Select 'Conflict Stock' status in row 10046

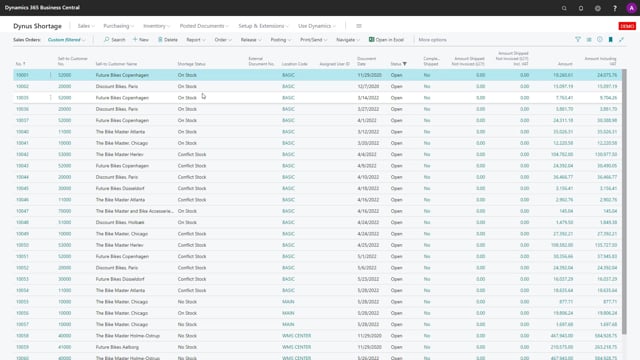click(192, 200)
